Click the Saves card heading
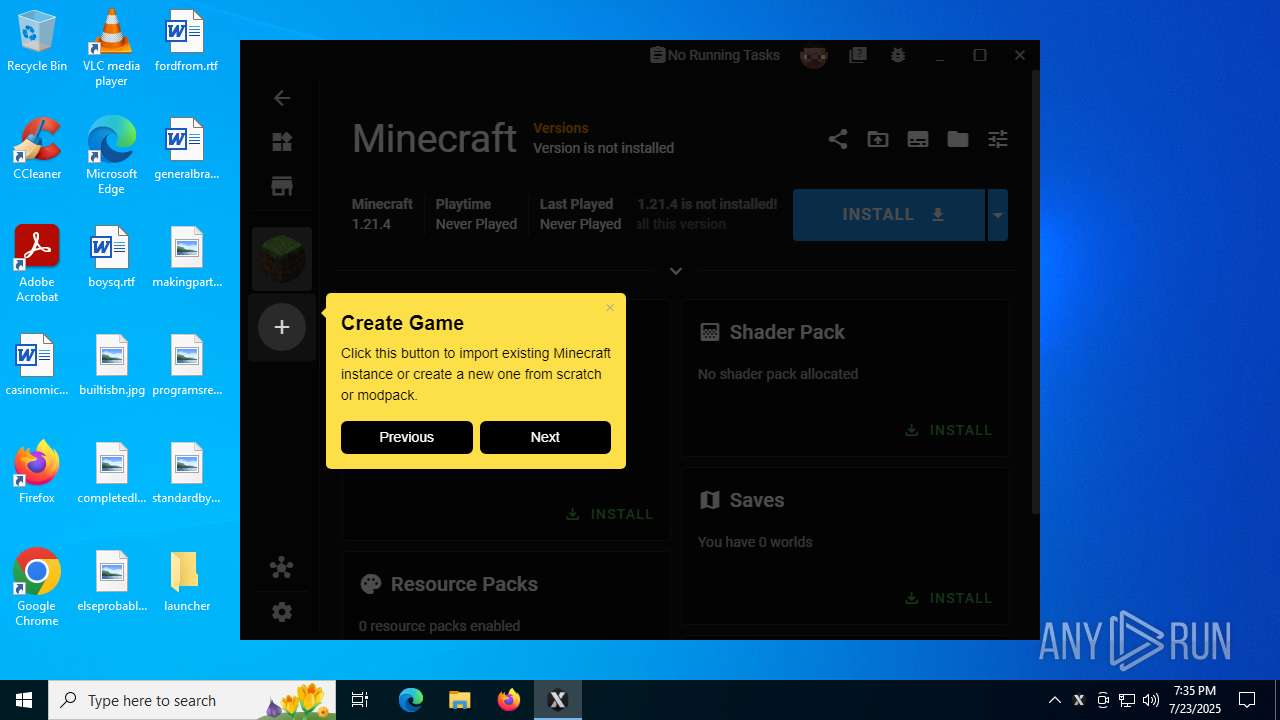This screenshot has height=720, width=1280. pos(757,500)
